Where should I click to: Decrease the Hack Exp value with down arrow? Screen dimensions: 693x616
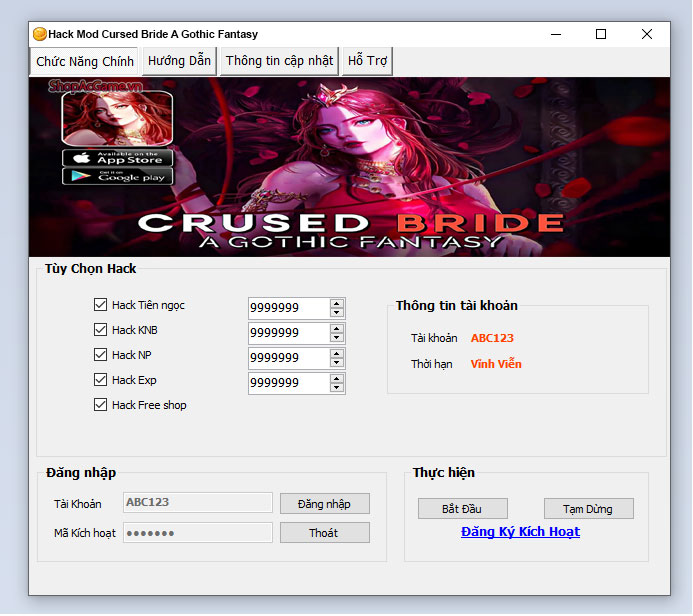pos(337,388)
